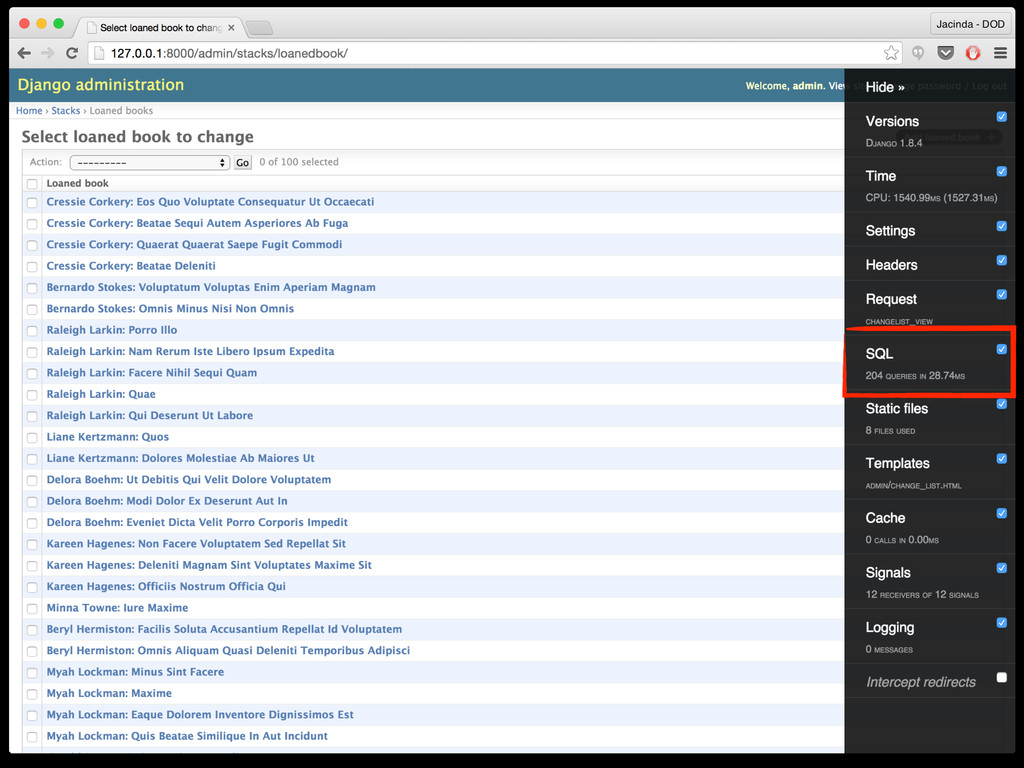
Task: Click the Jacinda - DOD profile button
Action: point(970,24)
